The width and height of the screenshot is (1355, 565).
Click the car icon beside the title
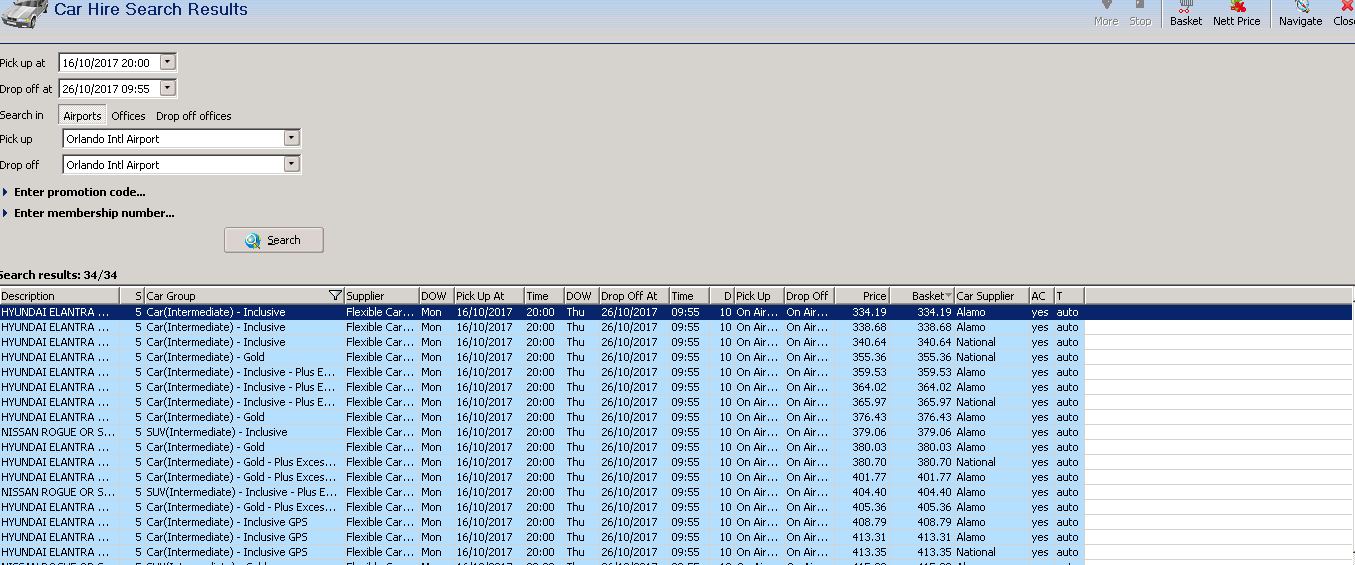[24, 13]
